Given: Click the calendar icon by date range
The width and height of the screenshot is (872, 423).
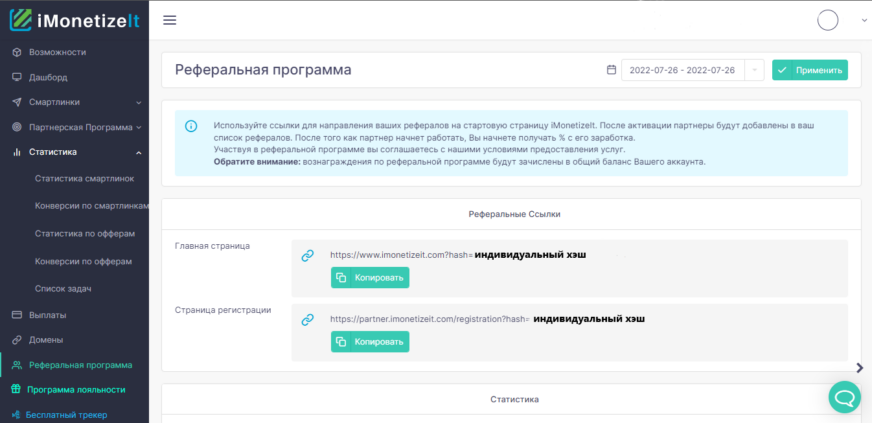Looking at the screenshot, I should coord(611,70).
